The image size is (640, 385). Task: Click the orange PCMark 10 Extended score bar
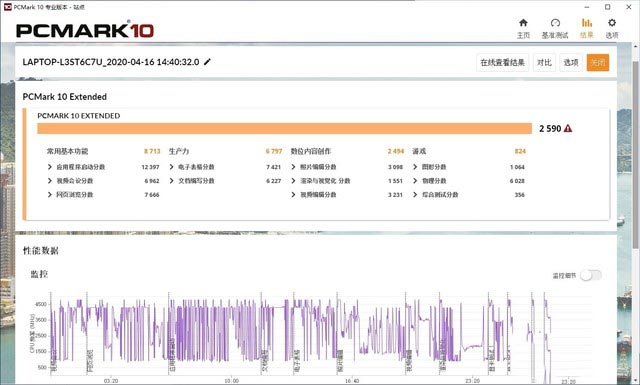284,128
